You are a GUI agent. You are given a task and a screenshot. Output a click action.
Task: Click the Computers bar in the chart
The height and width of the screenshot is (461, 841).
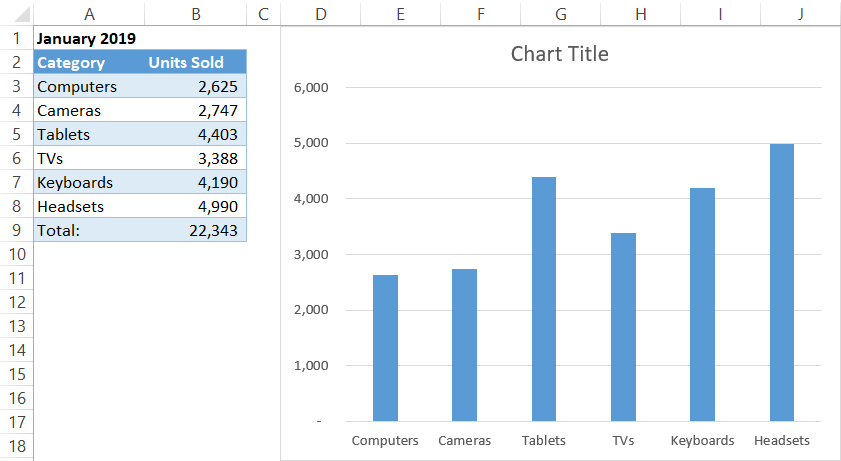click(x=385, y=348)
